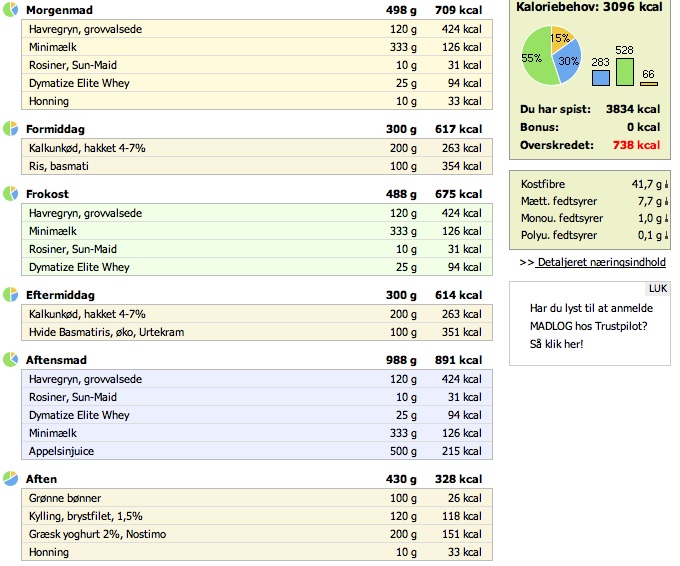Click the Aftensmad pie chart icon
This screenshot has width=680, height=566.
(x=10, y=360)
